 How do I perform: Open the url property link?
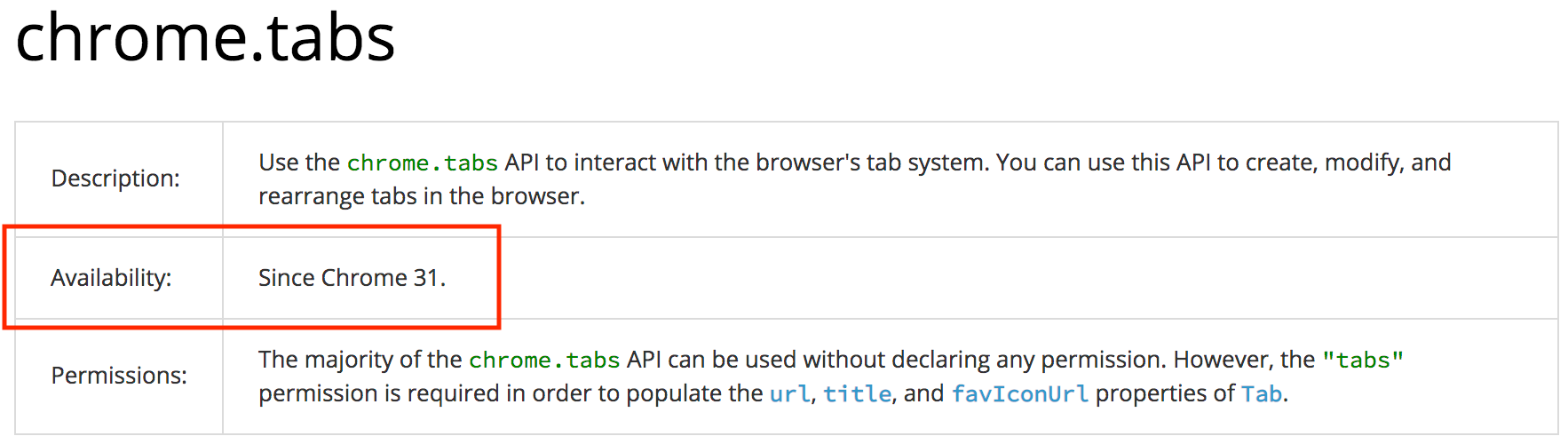click(x=789, y=393)
